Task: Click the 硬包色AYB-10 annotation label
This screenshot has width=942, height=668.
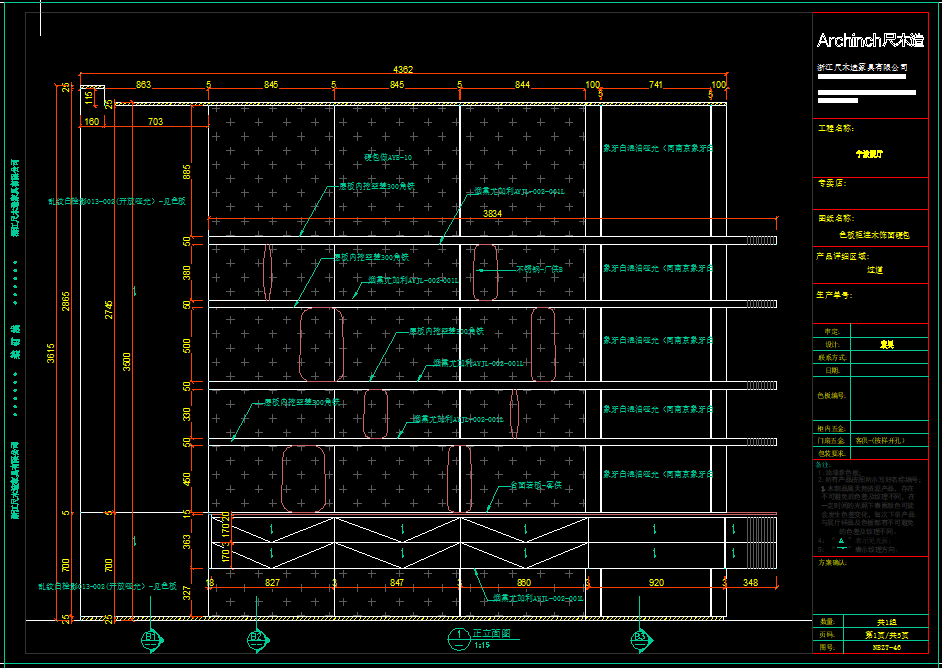Action: (x=387, y=158)
